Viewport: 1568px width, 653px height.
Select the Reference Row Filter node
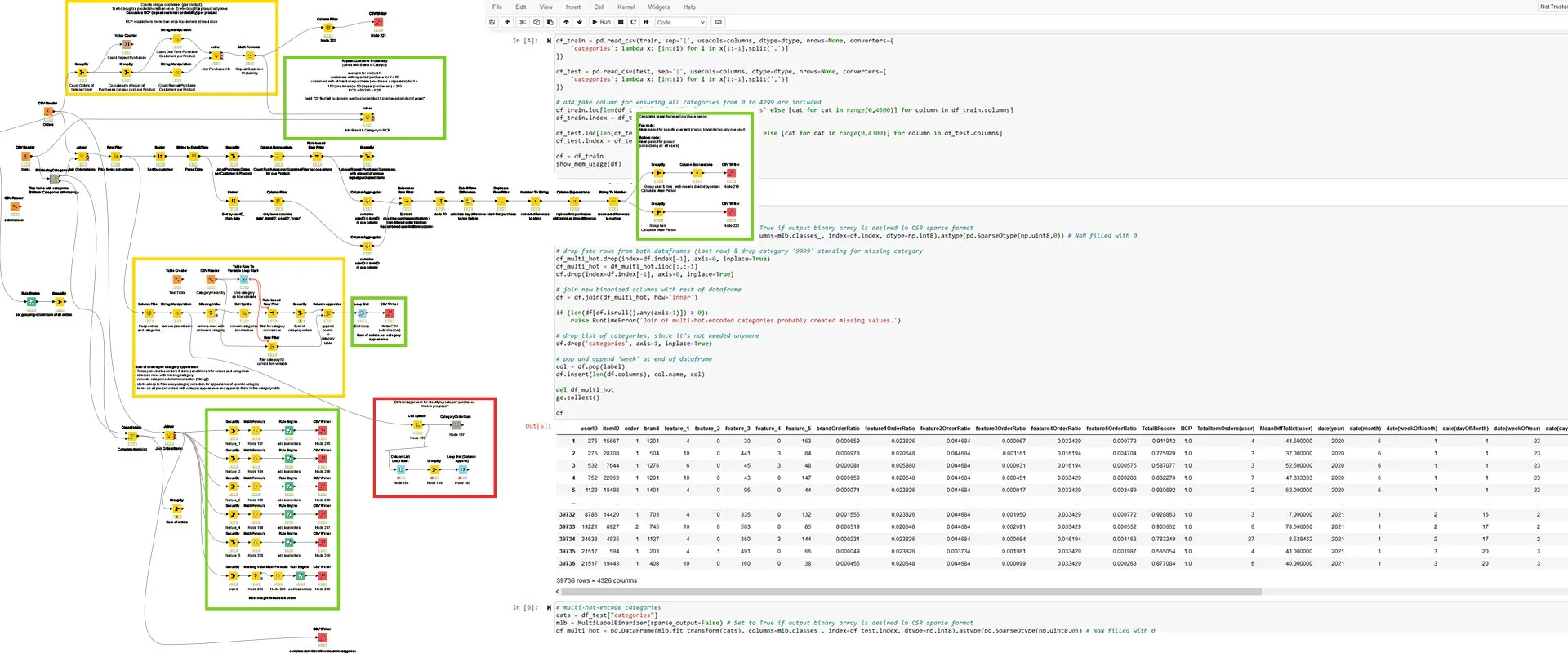click(406, 201)
